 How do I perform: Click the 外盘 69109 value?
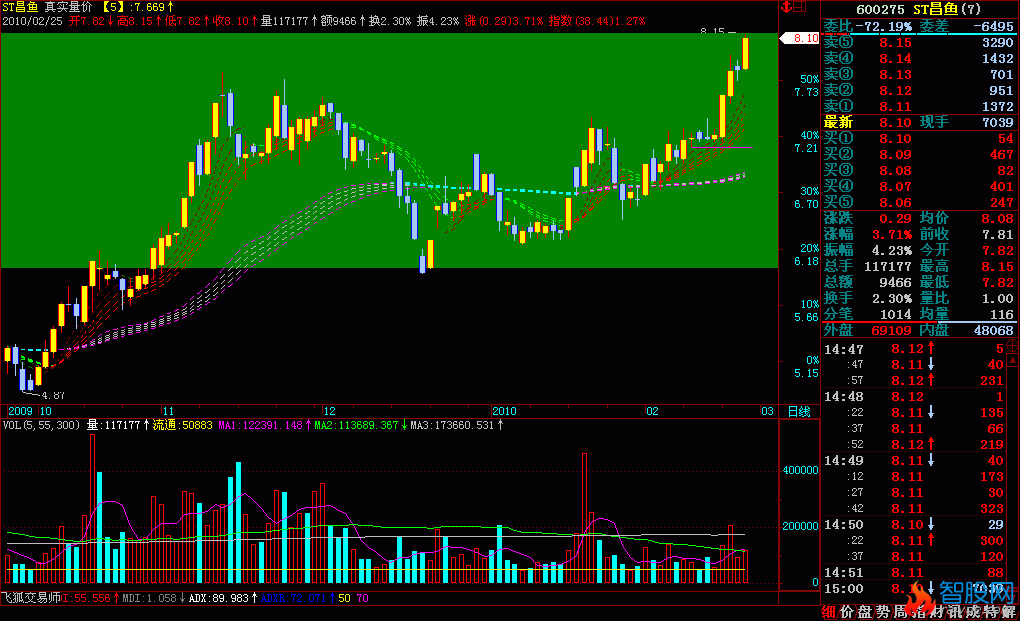(x=891, y=330)
